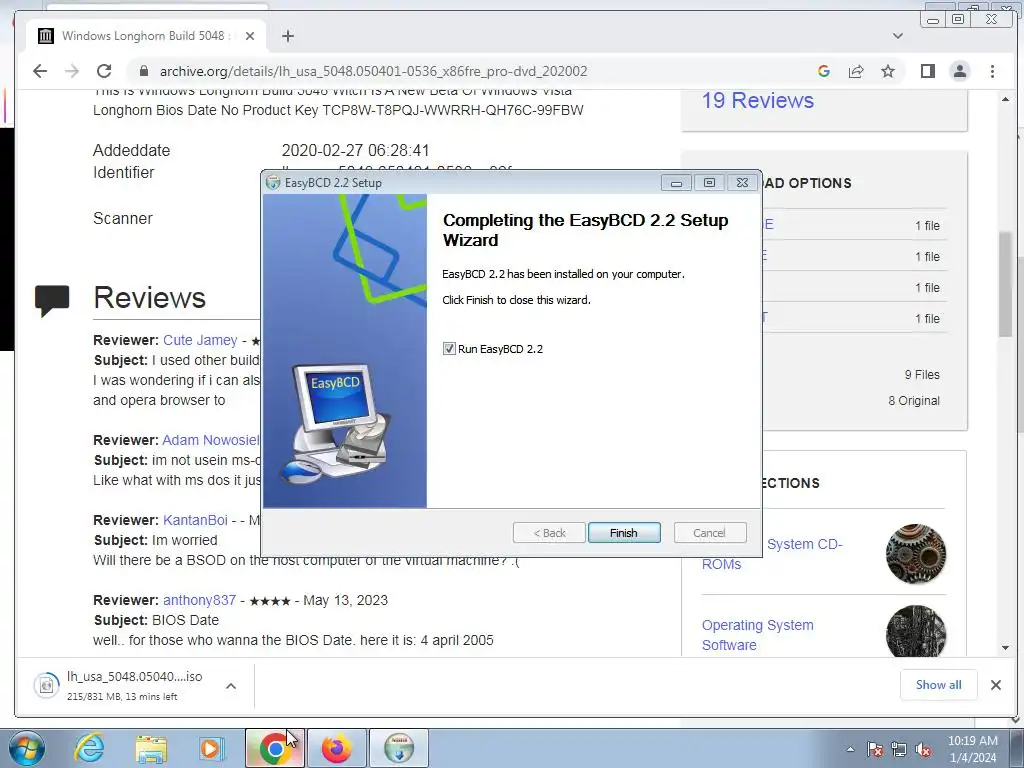Screen dimensions: 1024x768
Task: Open the 19 Reviews link
Action: [758, 101]
